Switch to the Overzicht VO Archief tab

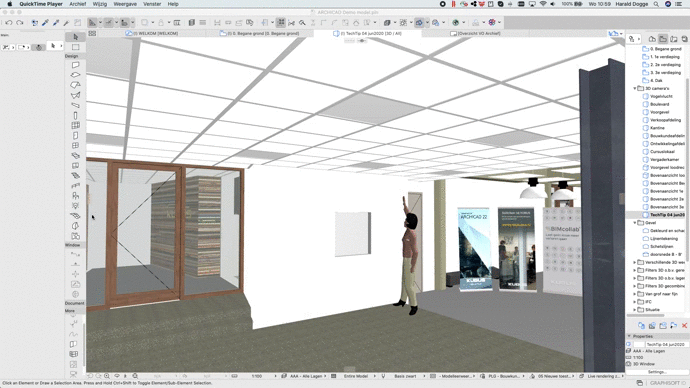[x=475, y=33]
